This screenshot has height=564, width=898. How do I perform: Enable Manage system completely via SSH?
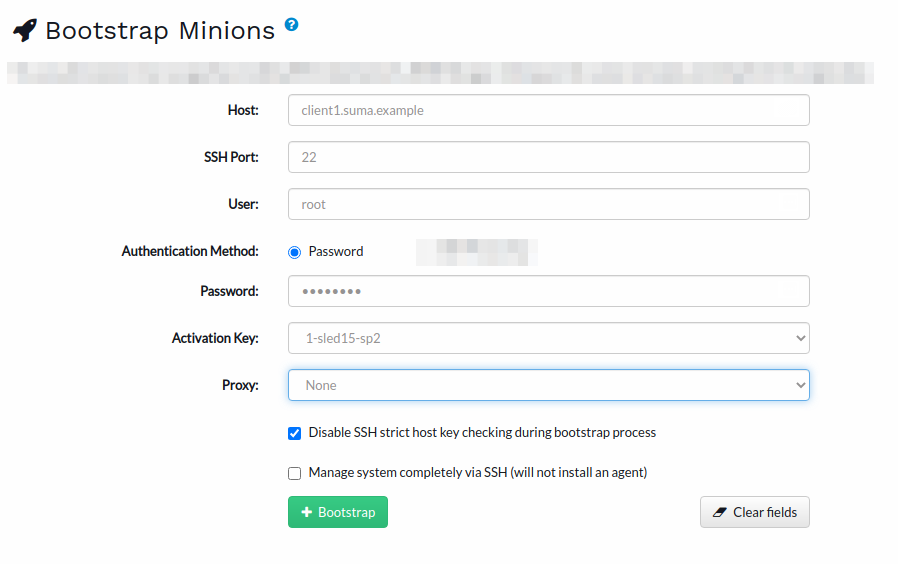(294, 474)
